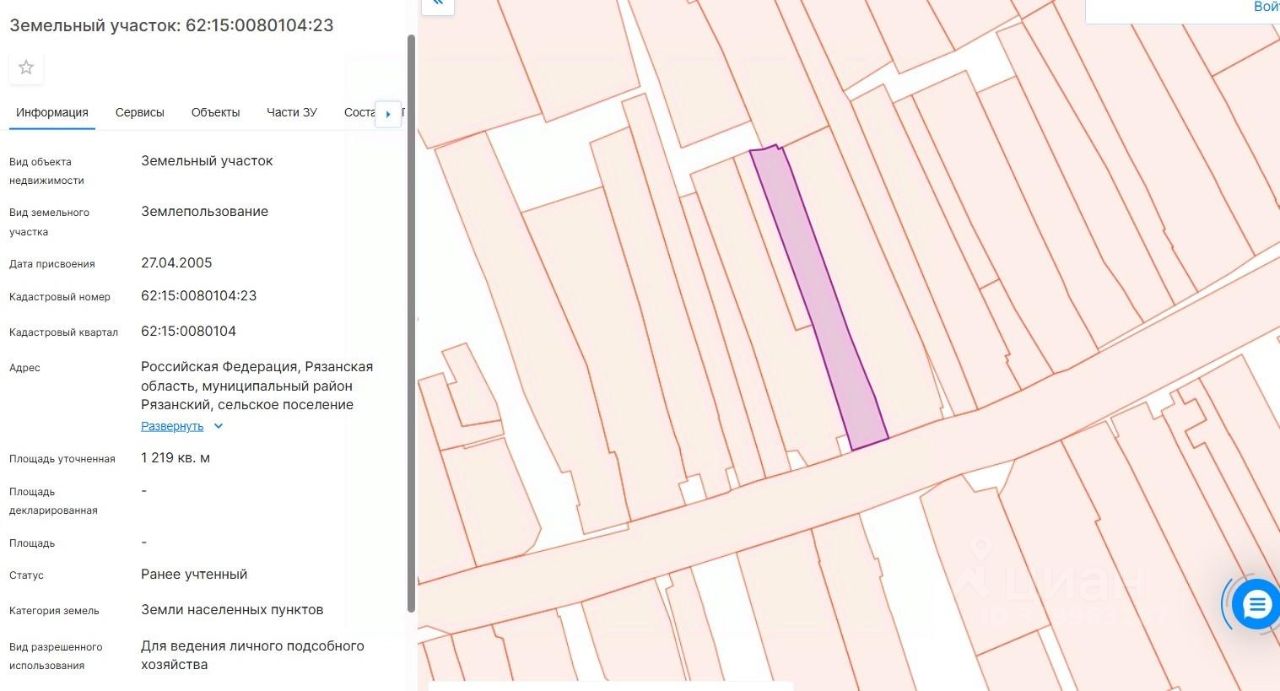Select the Объекты tab

(215, 113)
